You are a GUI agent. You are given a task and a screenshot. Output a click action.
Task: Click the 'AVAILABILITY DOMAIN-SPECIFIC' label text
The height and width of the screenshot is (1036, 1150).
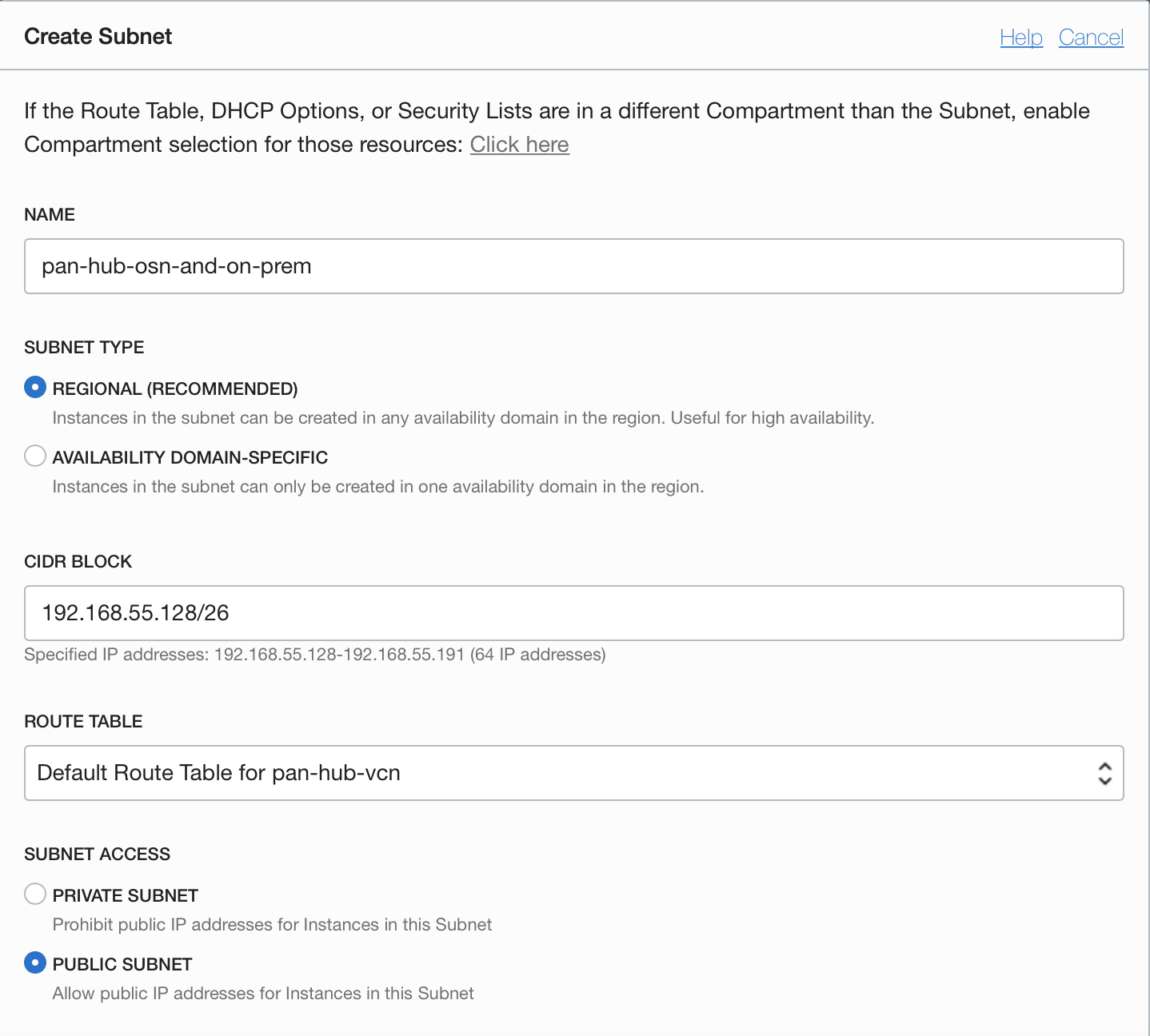(190, 458)
